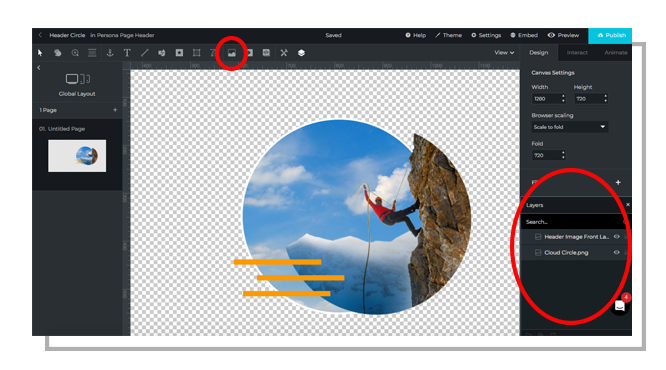Open the Help menu
The width and height of the screenshot is (666, 370).
point(415,35)
